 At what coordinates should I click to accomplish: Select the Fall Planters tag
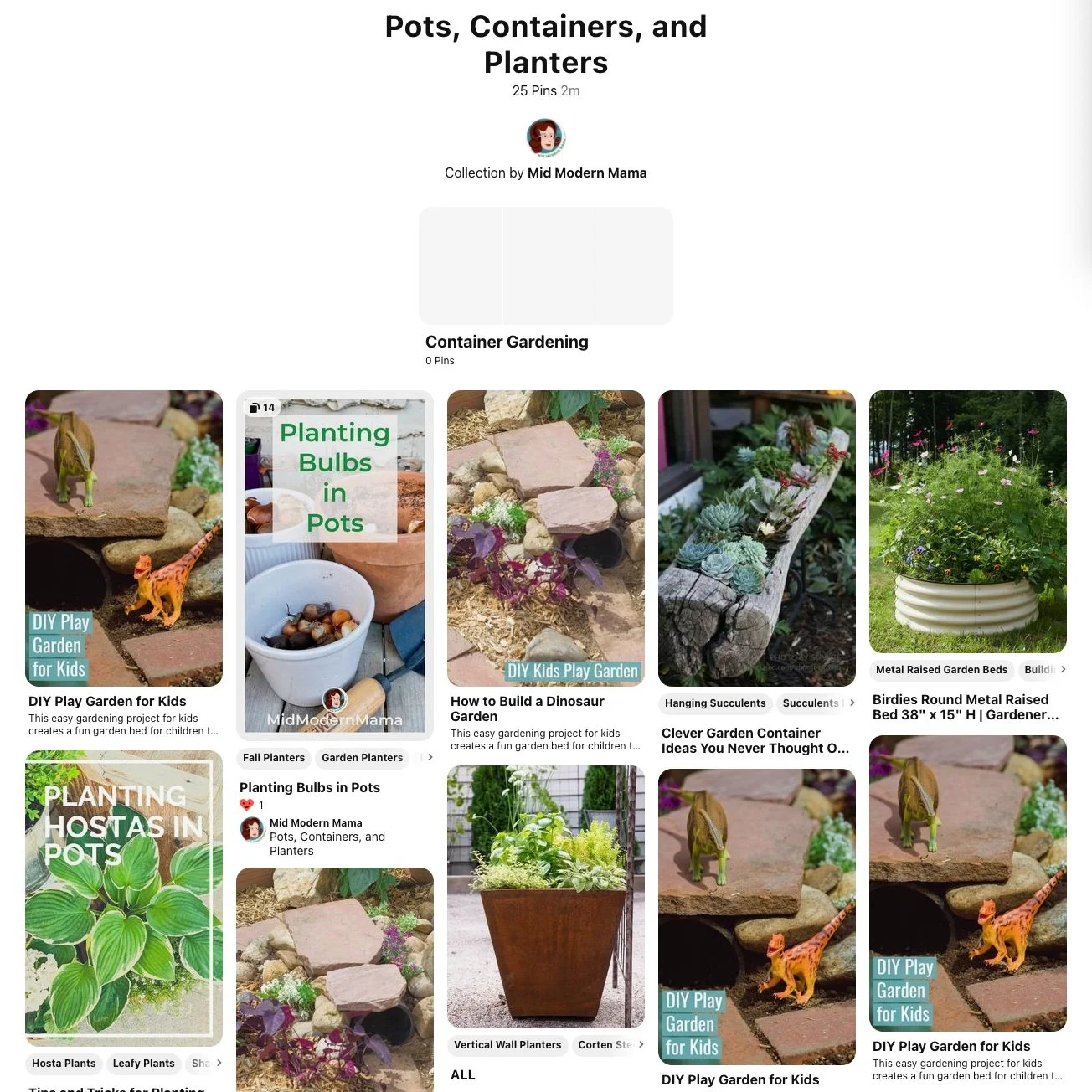(274, 758)
